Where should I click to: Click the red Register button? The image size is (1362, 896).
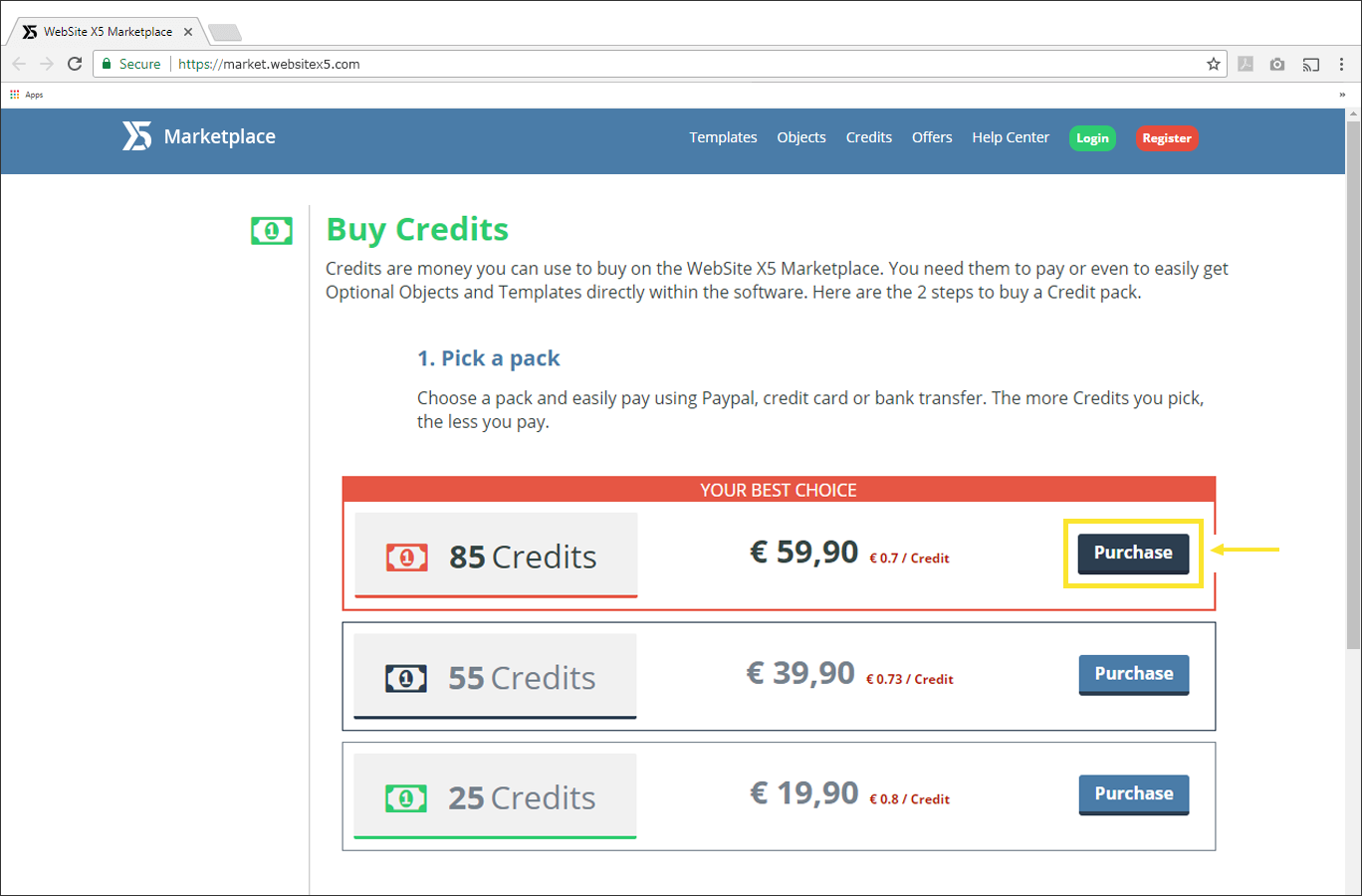(x=1167, y=138)
